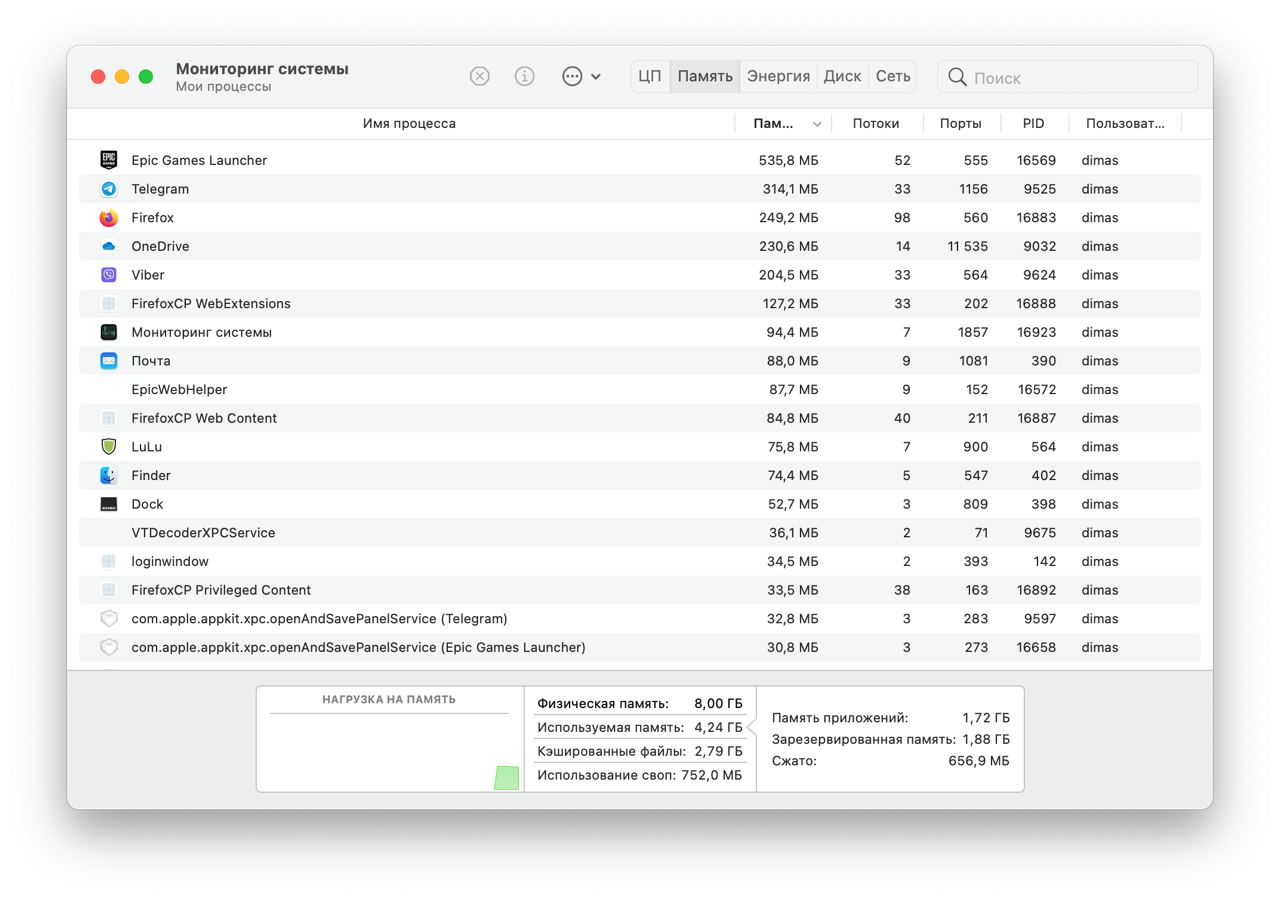Click the Telegram paper-plane icon

[x=109, y=189]
